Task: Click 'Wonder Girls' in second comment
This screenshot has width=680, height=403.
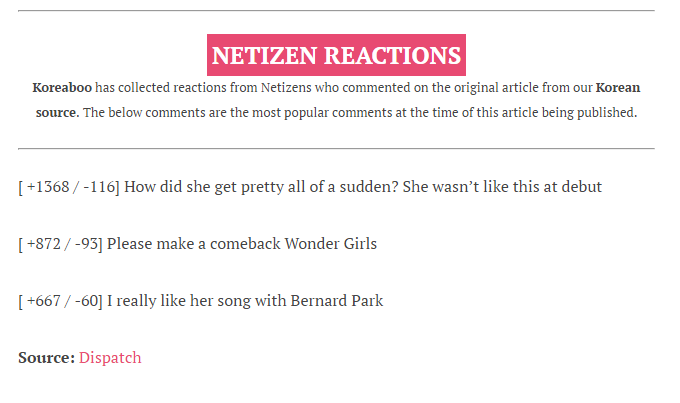Action: tap(330, 244)
